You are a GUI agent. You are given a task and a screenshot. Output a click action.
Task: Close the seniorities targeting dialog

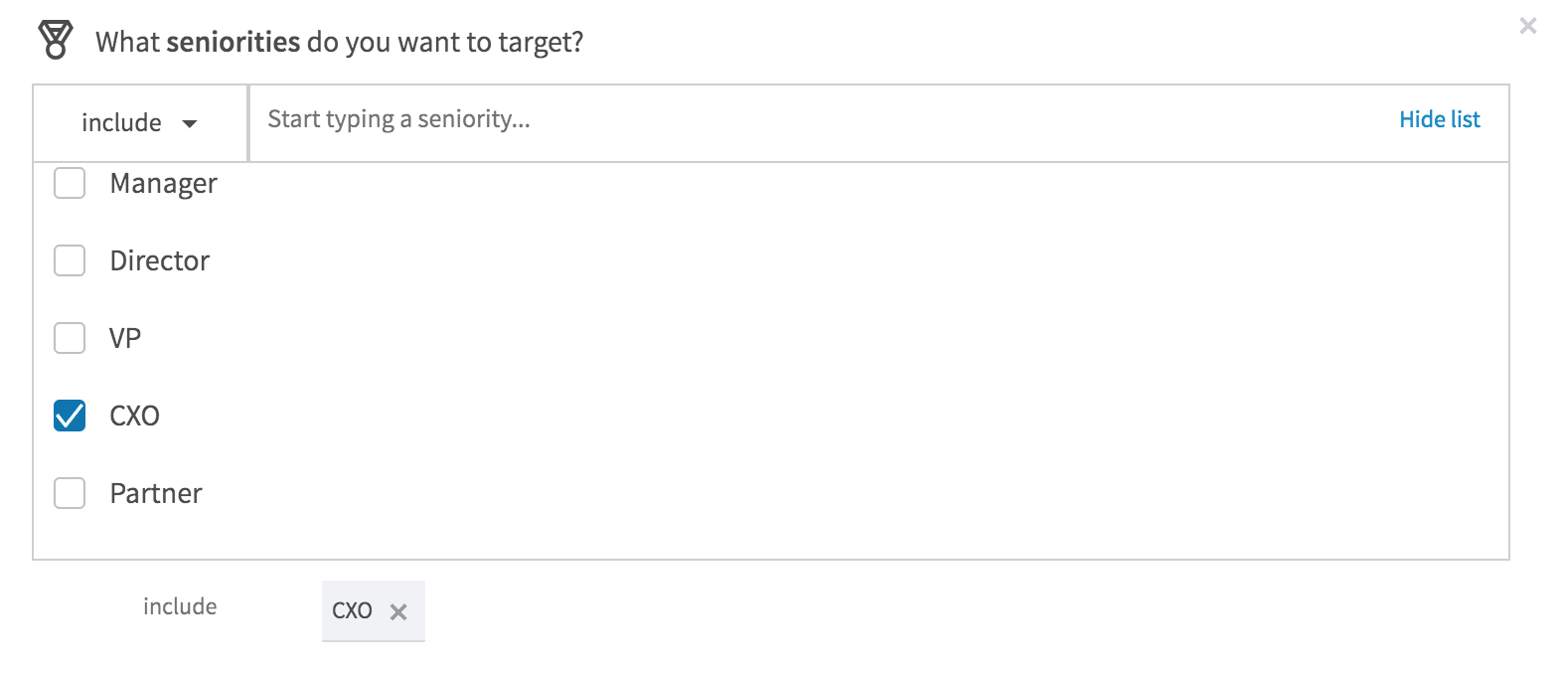1528,26
